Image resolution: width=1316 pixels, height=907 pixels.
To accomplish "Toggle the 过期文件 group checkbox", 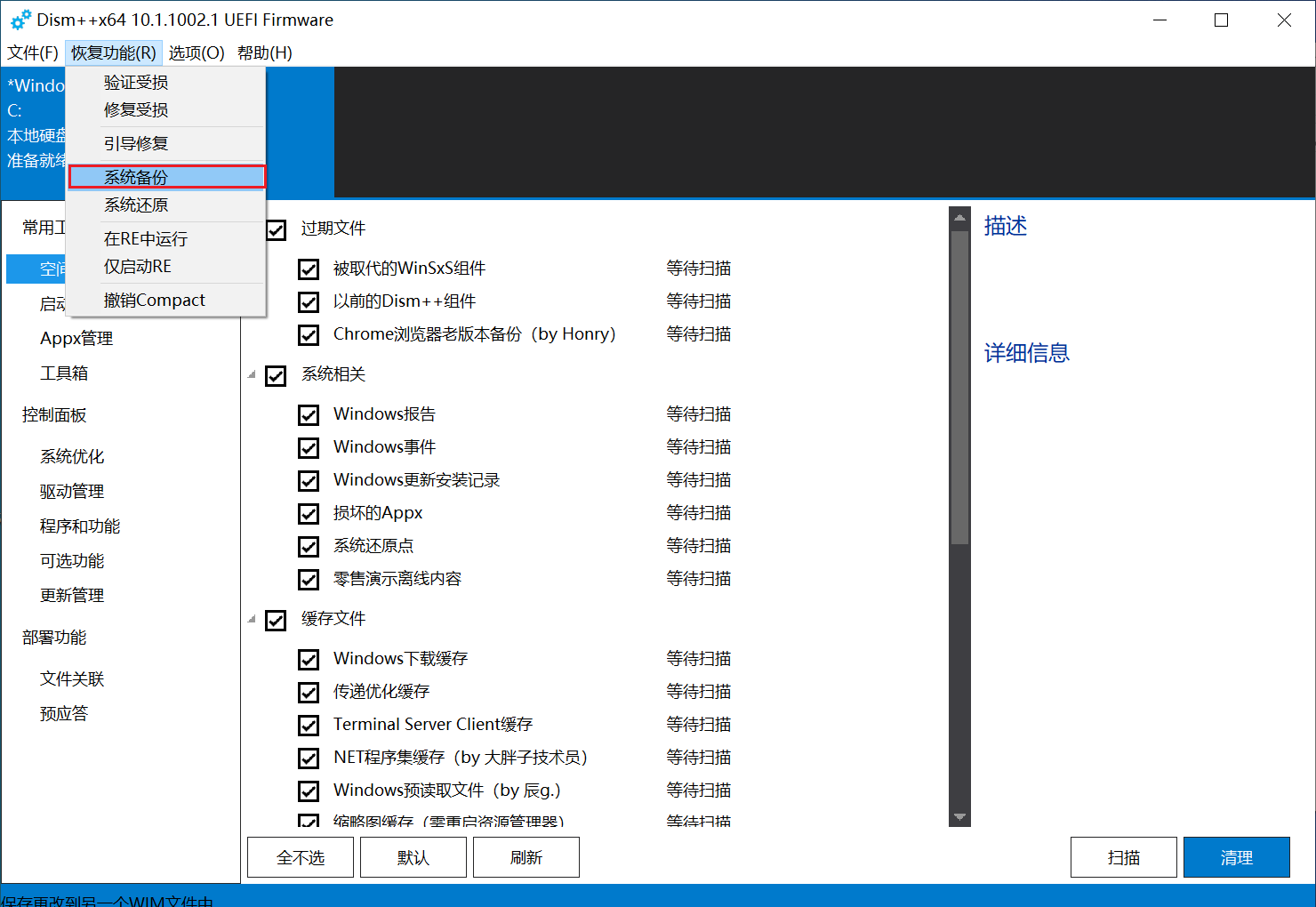I will (x=277, y=229).
